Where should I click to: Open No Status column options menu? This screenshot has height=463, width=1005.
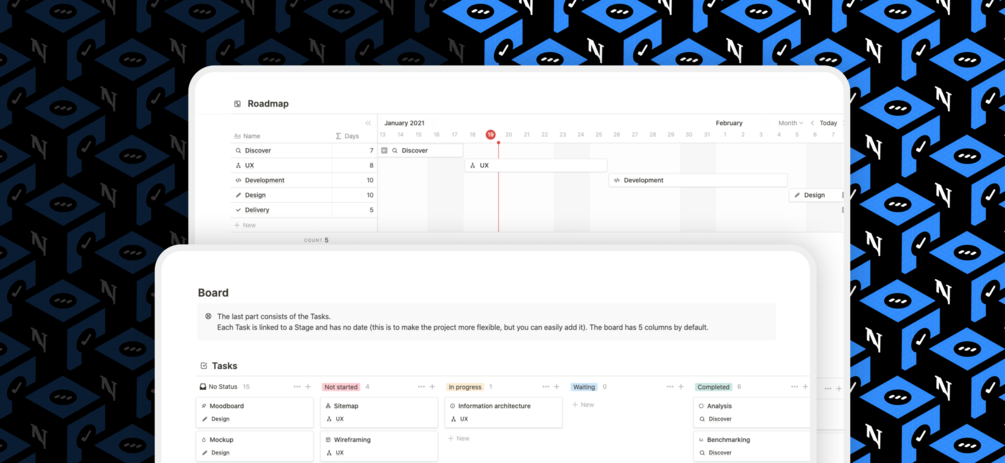(x=297, y=387)
